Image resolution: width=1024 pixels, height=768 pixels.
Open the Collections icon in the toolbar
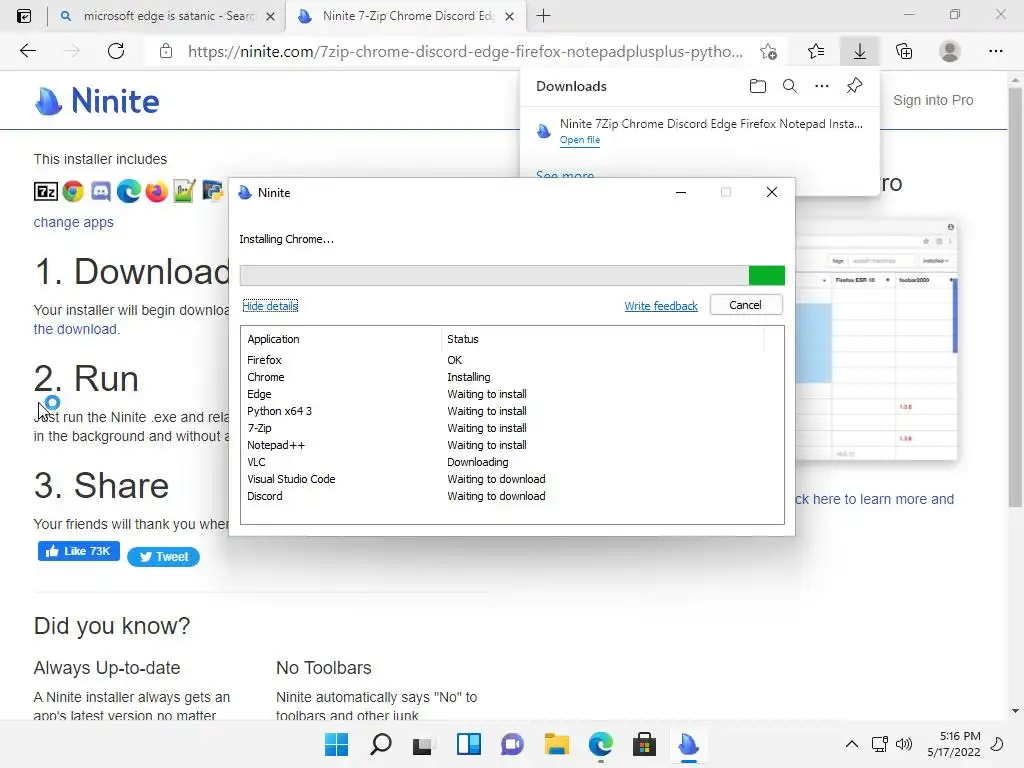(904, 51)
